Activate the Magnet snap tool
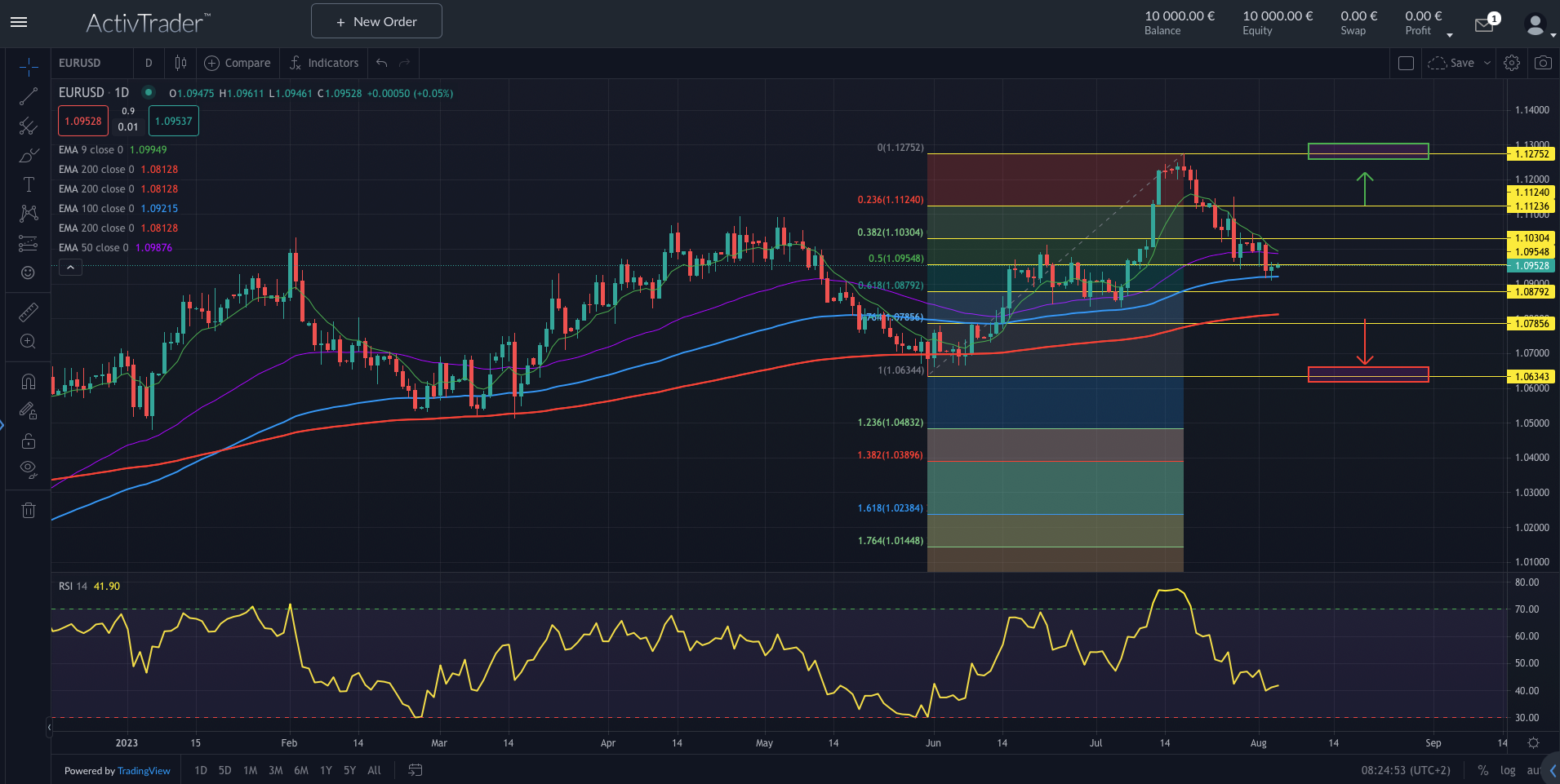 [29, 381]
